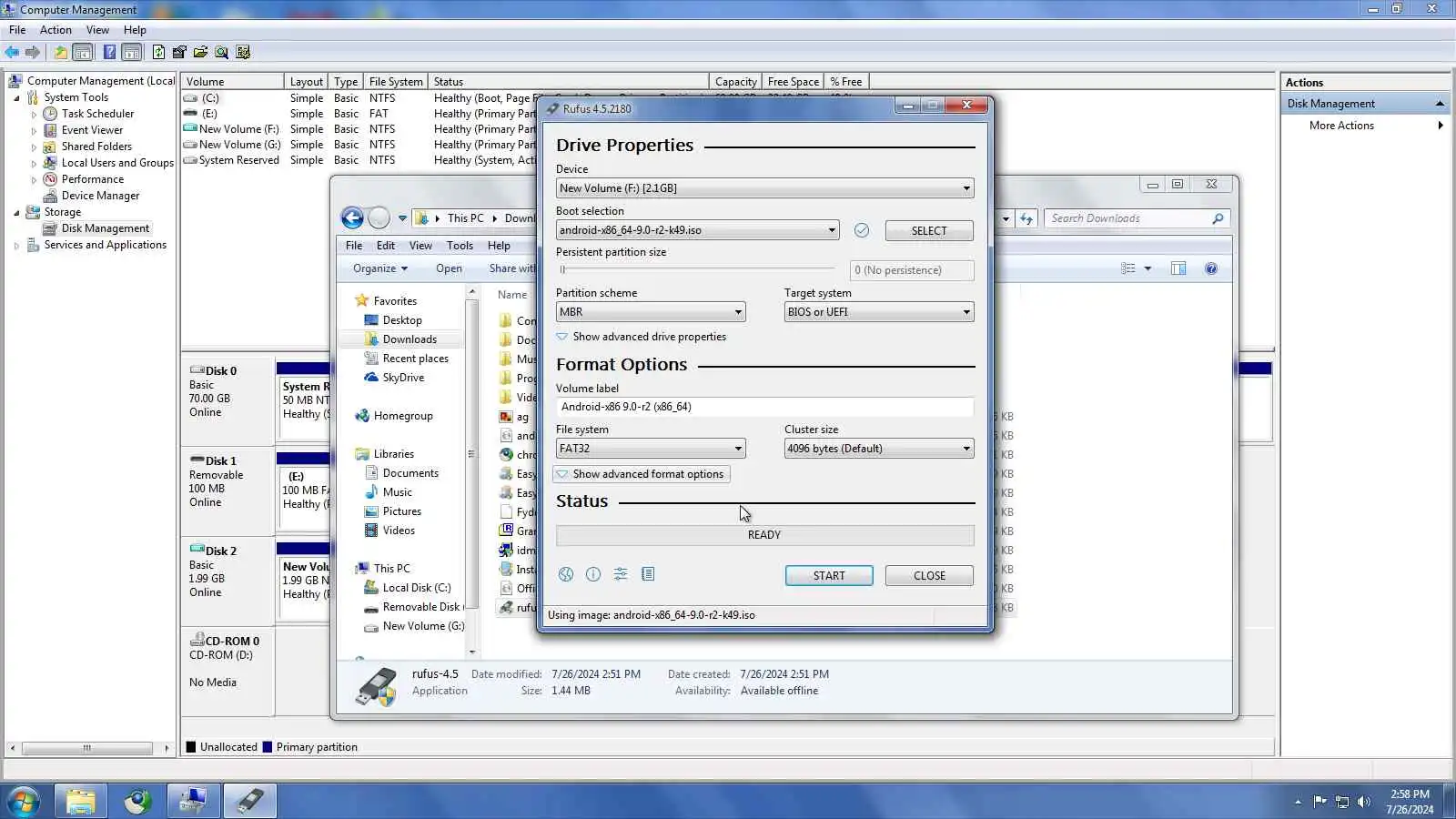Open Rufus application settings sliders icon
Viewport: 1456px width, 819px height.
coord(621,574)
